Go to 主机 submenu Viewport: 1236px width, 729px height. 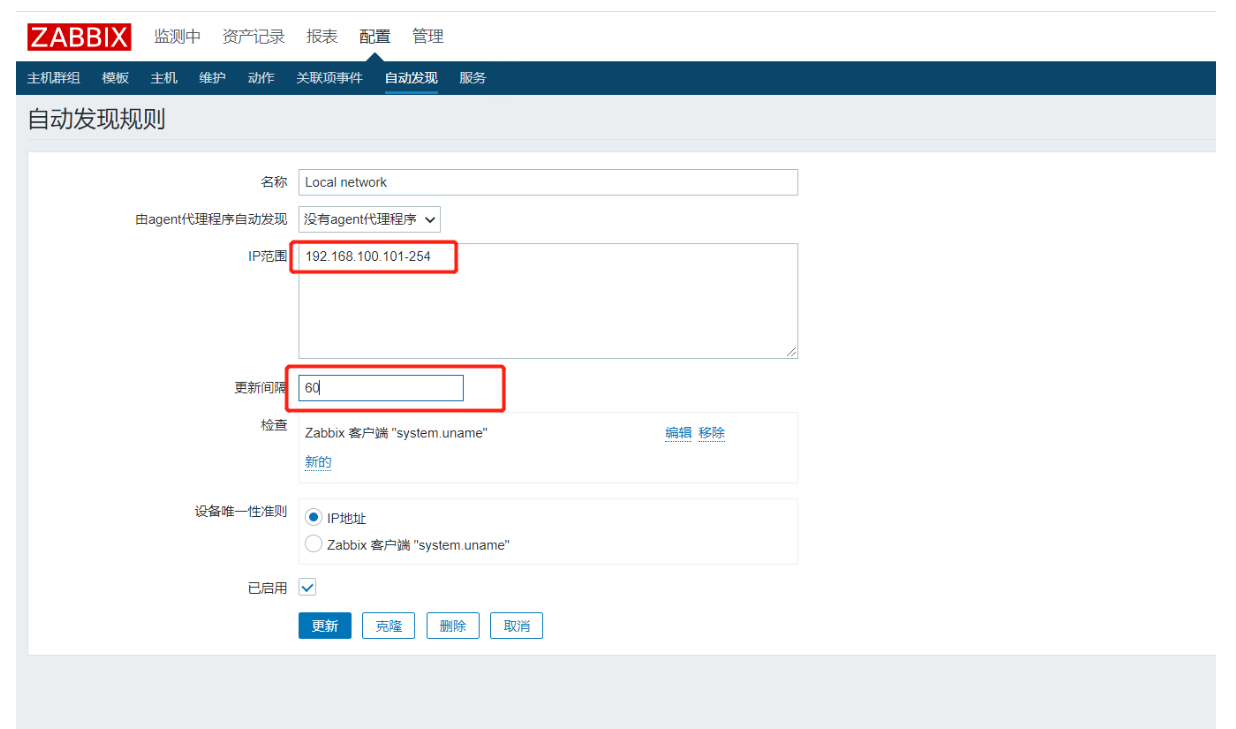164,78
